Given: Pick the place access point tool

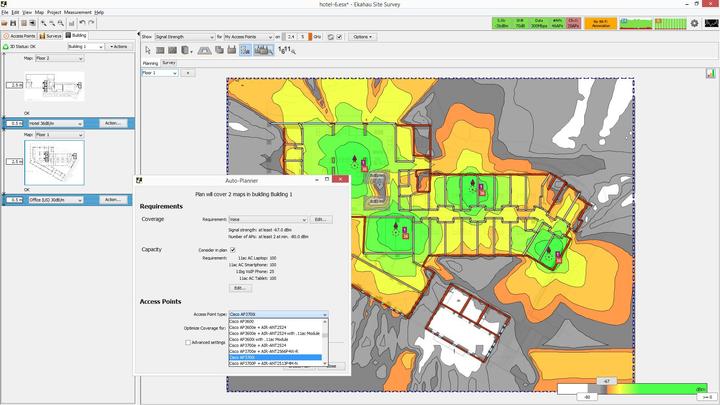Looking at the screenshot, I should [232, 50].
